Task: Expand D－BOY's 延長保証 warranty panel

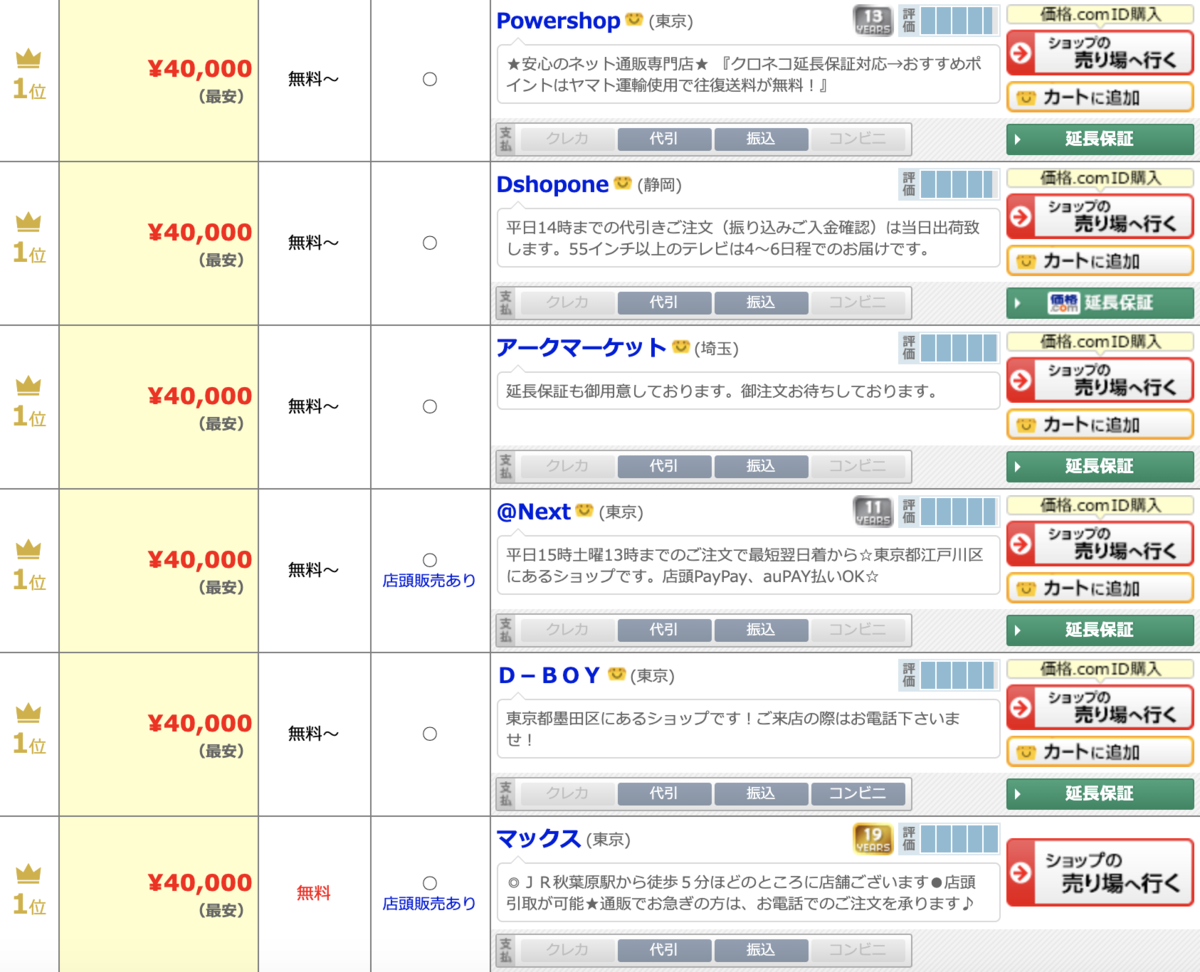Action: tap(1100, 793)
